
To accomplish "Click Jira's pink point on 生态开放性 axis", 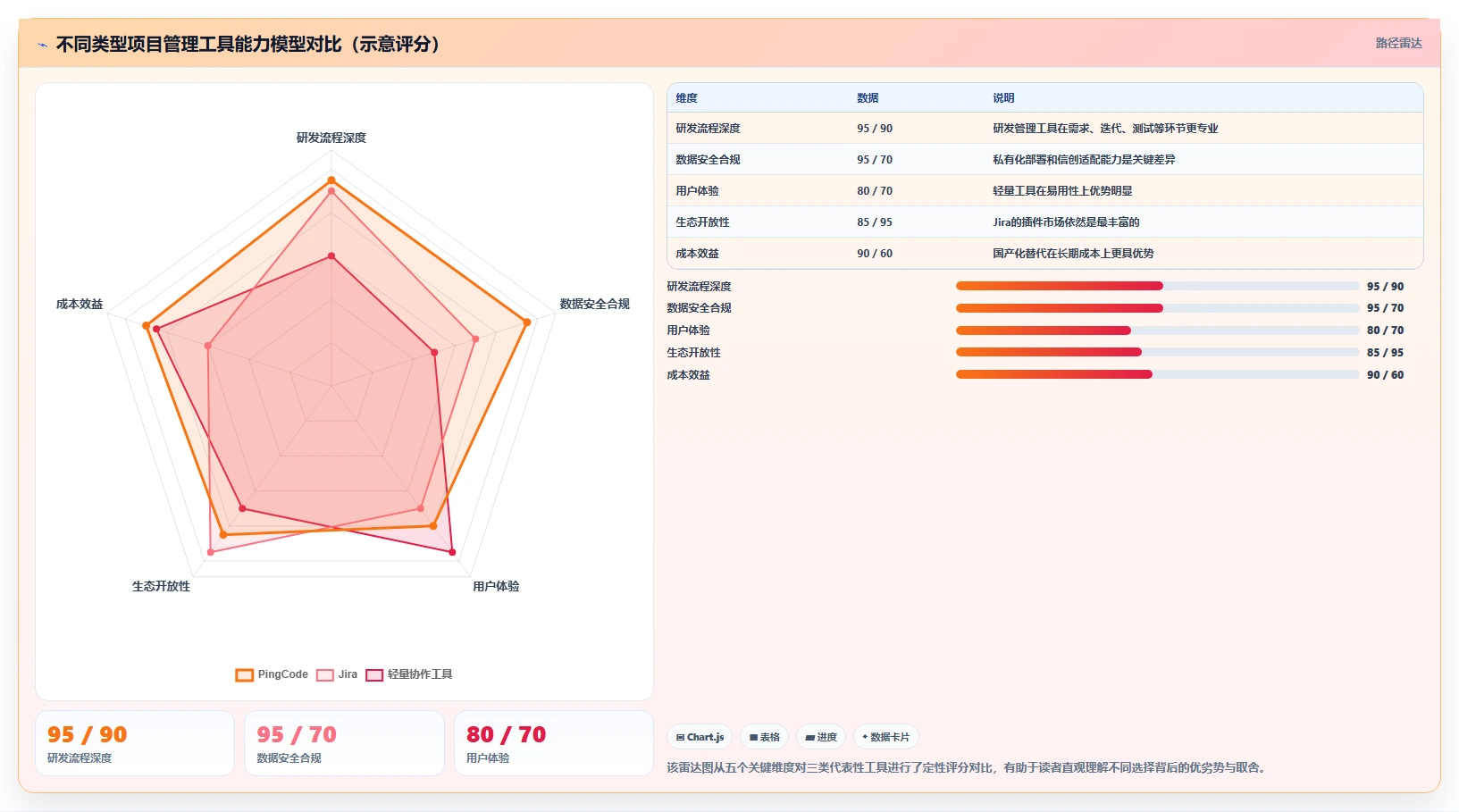I will click(211, 552).
